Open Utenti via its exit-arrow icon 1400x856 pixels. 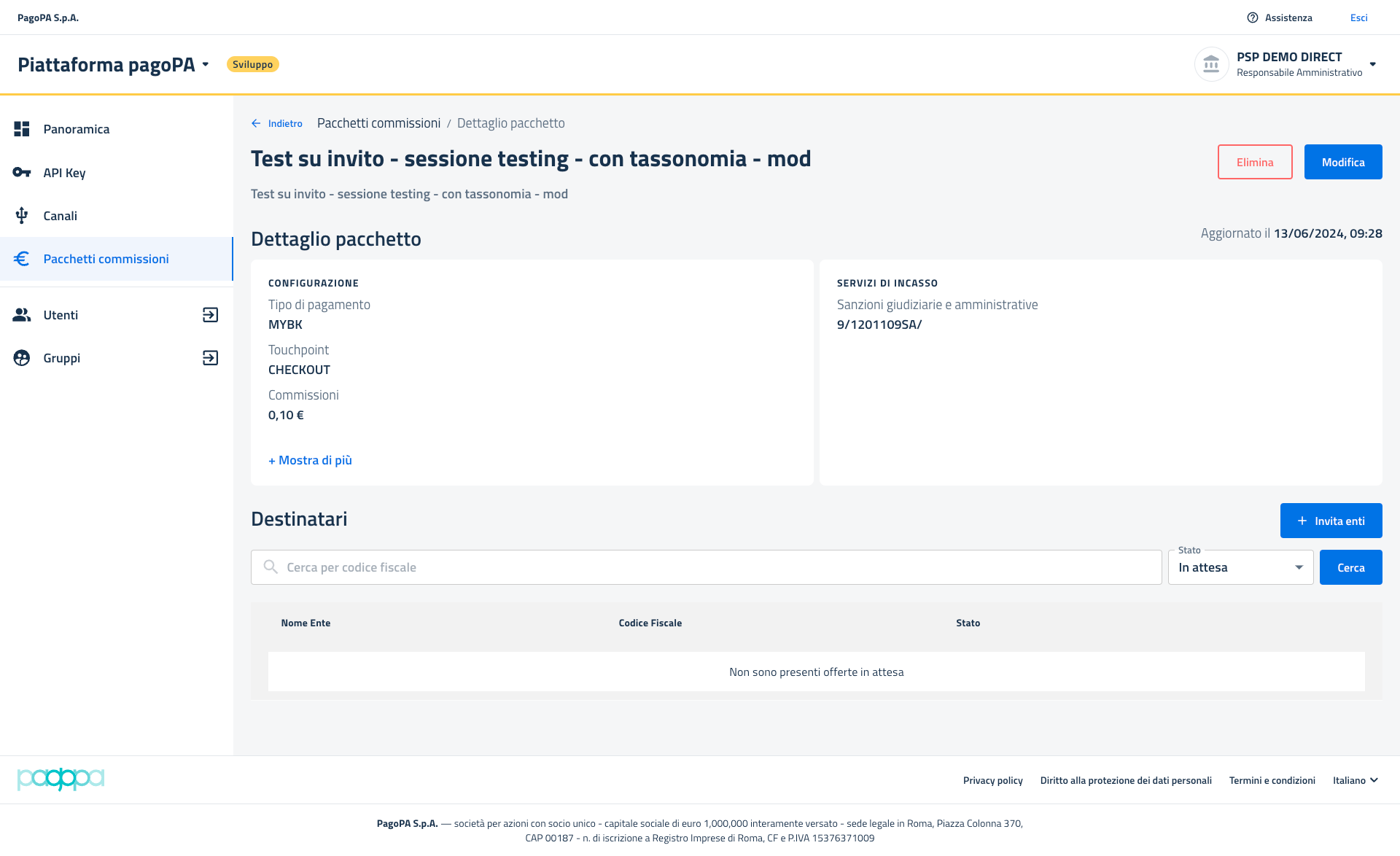click(210, 315)
